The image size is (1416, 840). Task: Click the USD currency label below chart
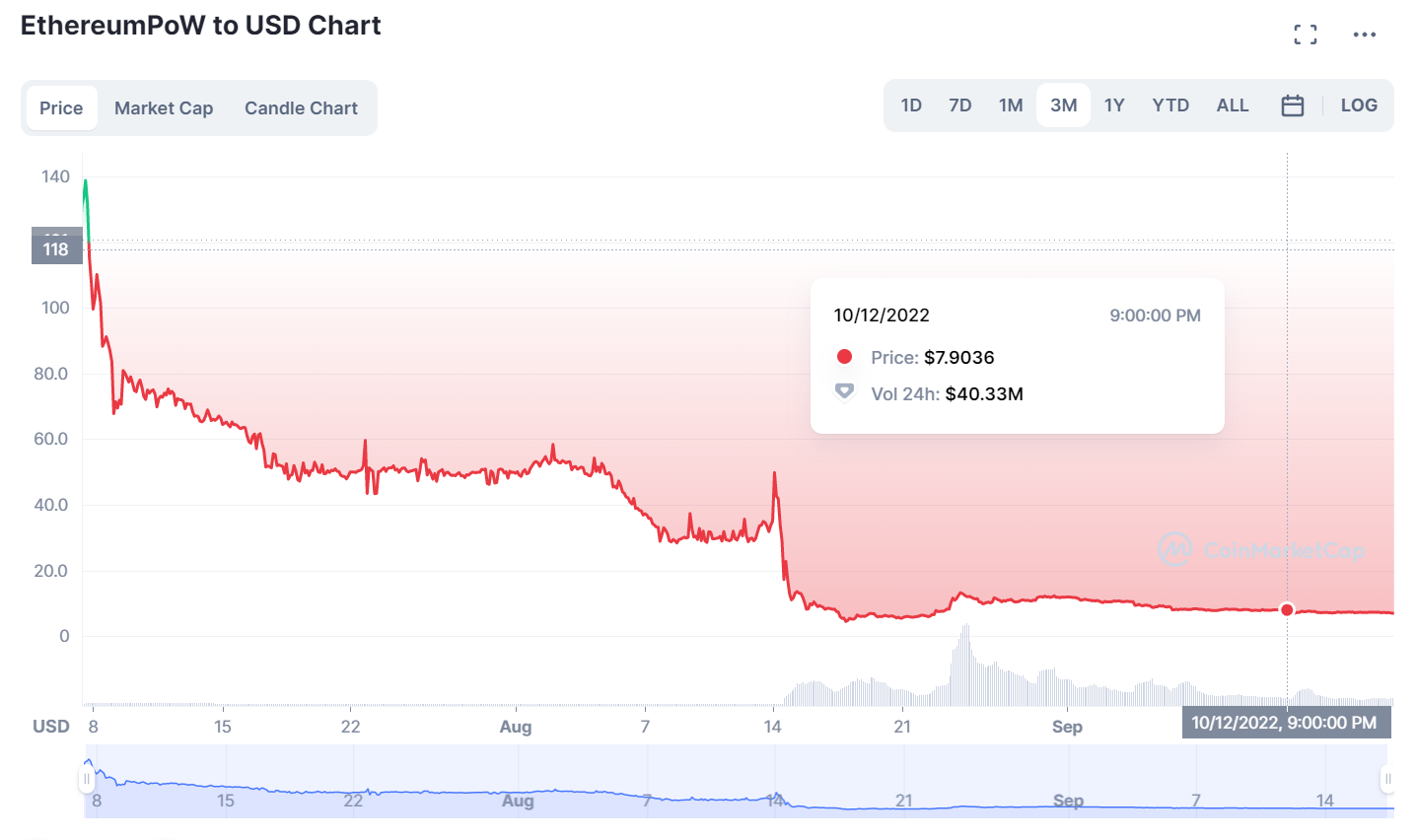[51, 727]
